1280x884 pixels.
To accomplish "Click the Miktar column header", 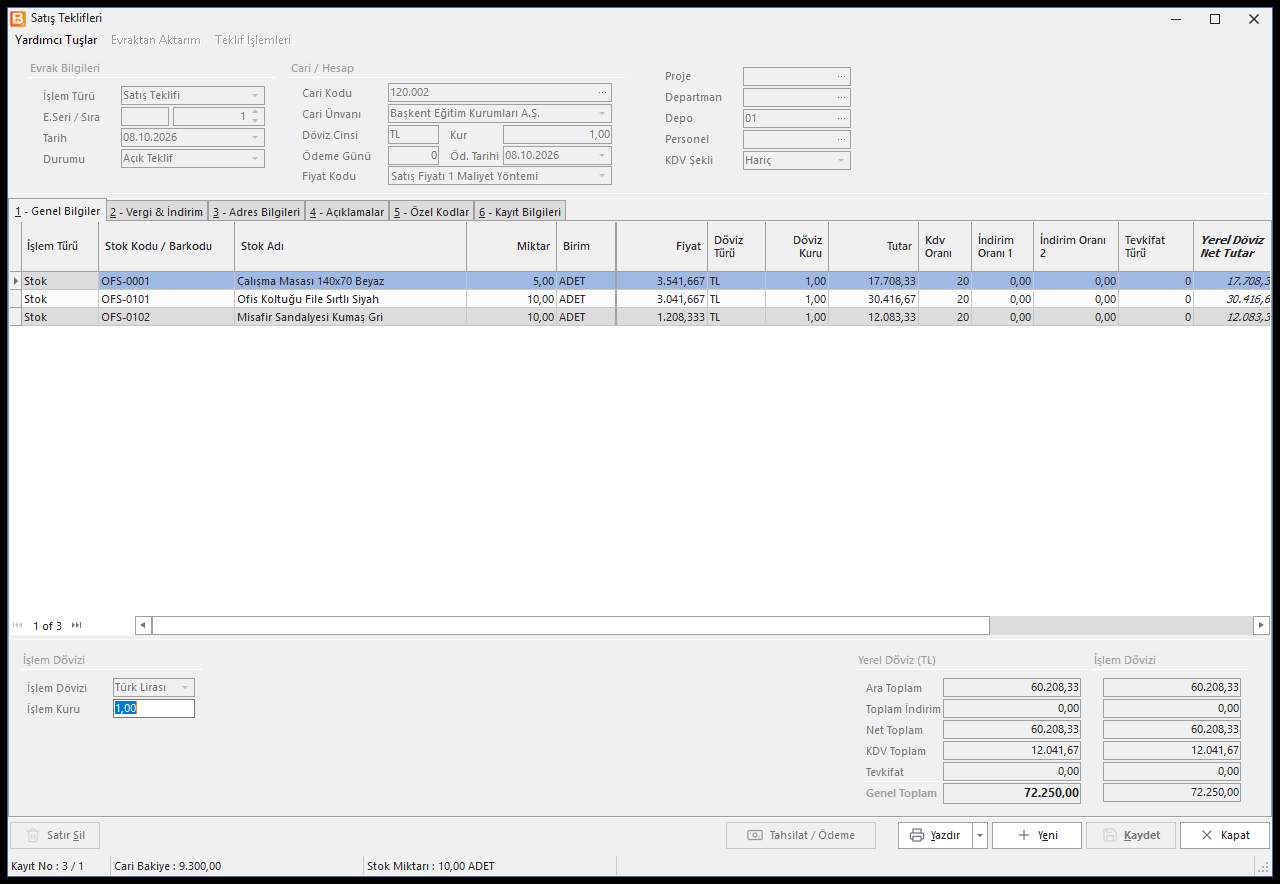I will pyautogui.click(x=512, y=246).
